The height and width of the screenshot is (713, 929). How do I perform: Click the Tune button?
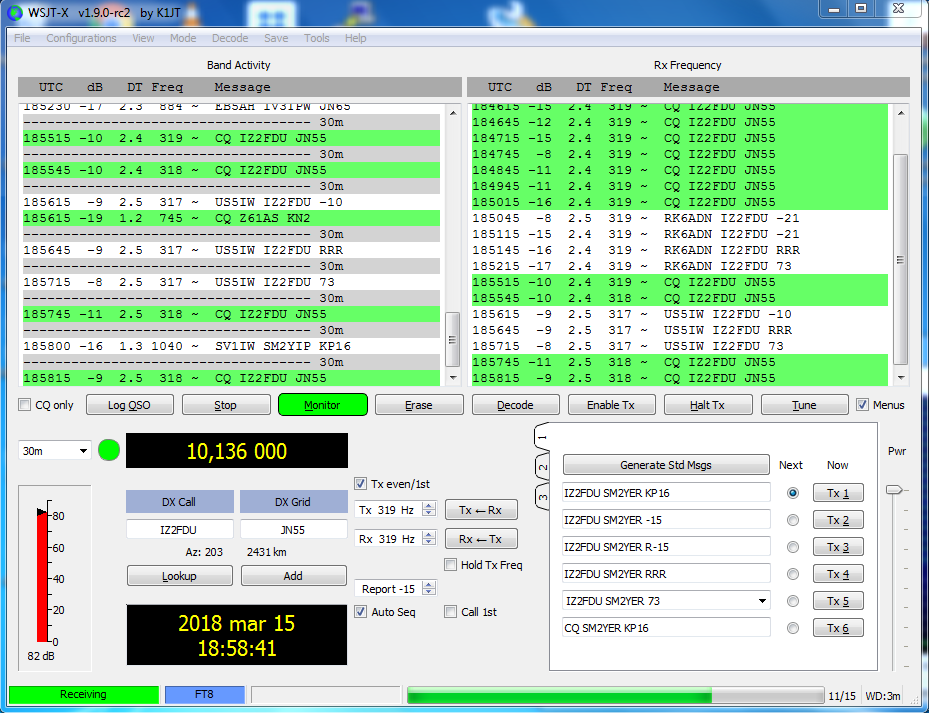[805, 405]
